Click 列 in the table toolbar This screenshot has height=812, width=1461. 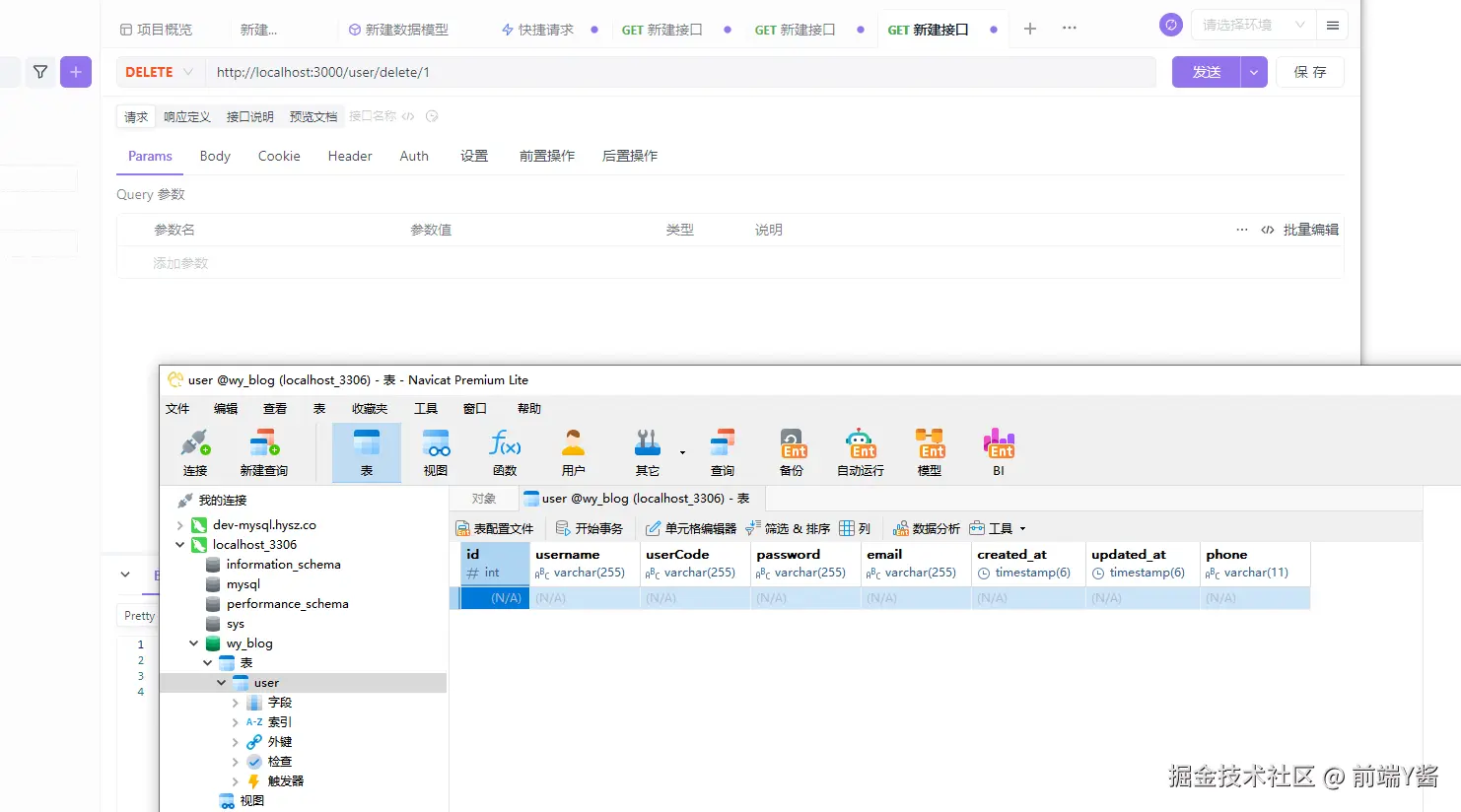pos(855,528)
